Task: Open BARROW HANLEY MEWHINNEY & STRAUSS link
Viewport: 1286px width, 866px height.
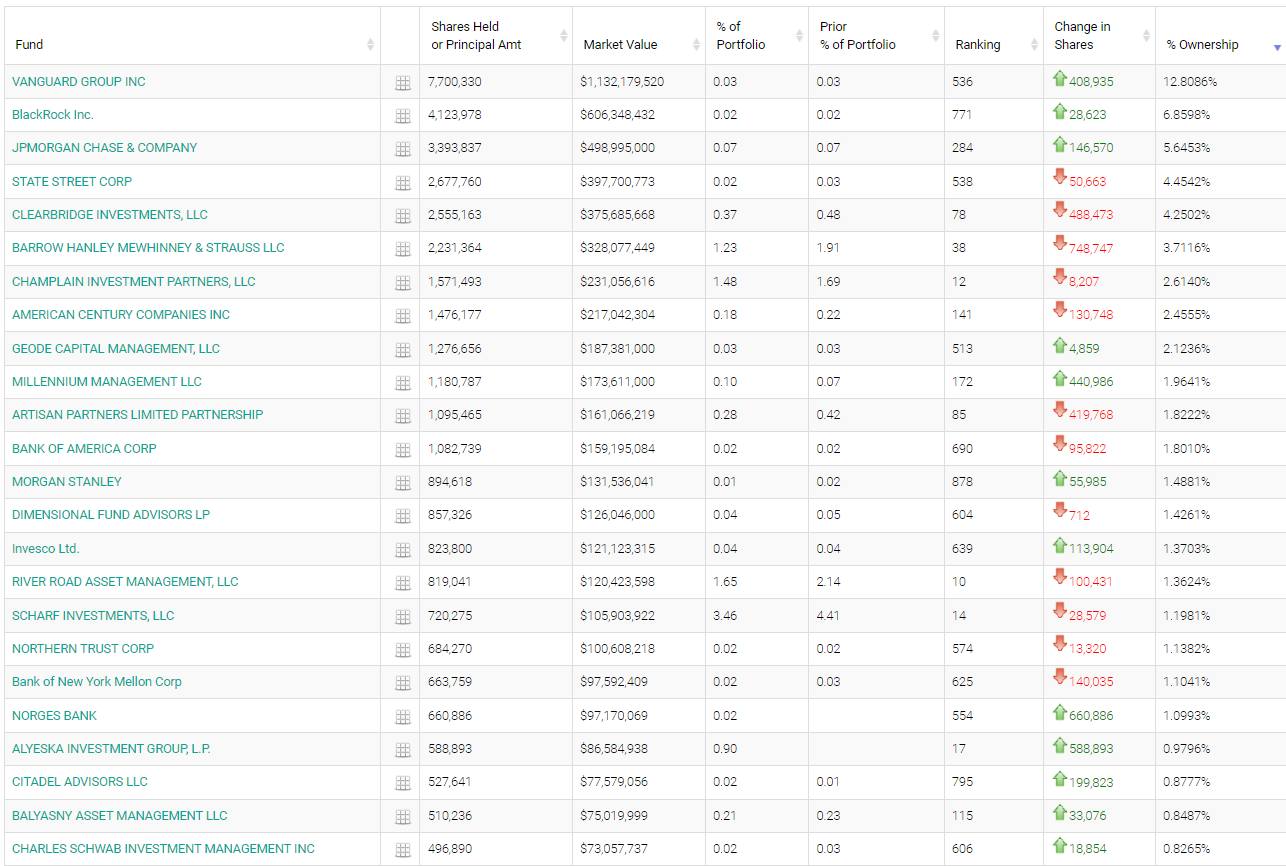Action: 148,248
